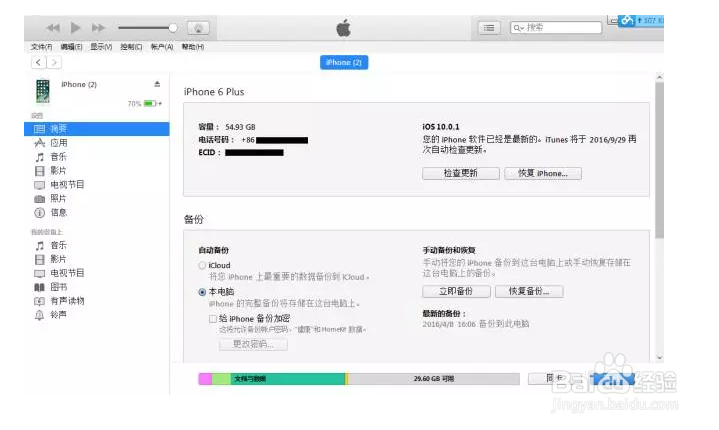Screen dimensions: 719x430
Task: Open the 控制(C) menu
Action: (x=131, y=47)
